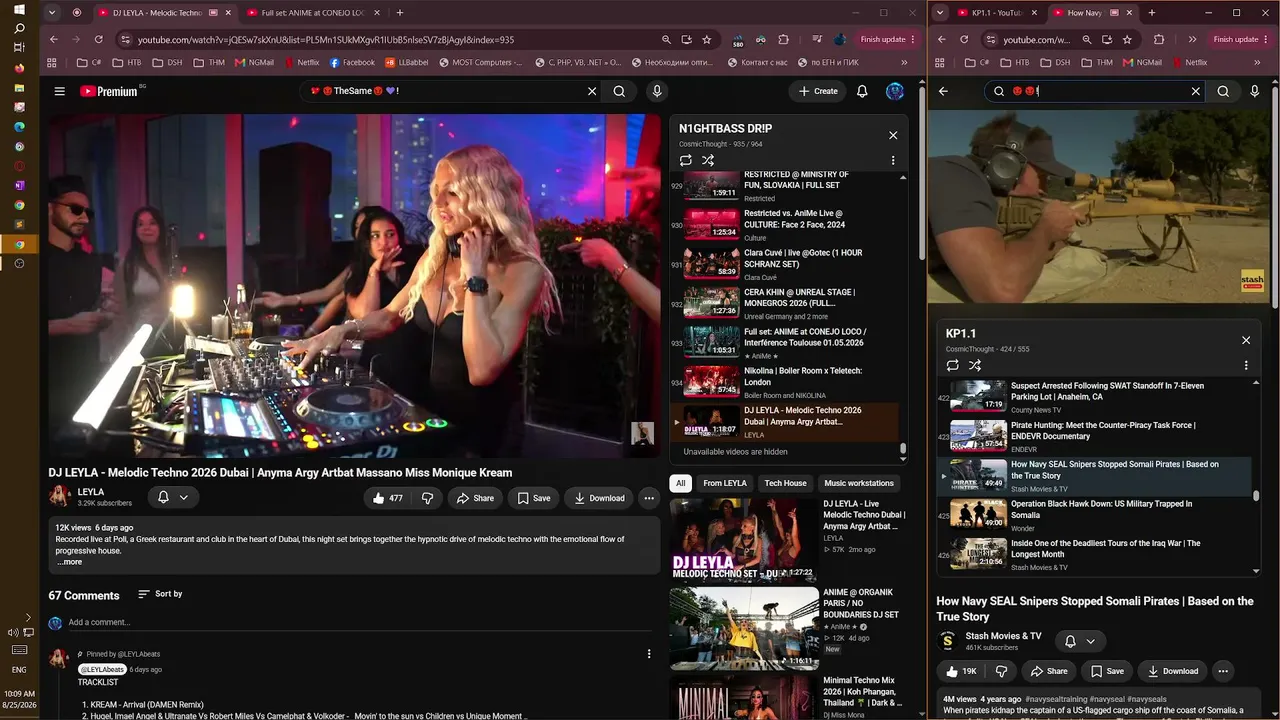Toggle loop for the KP1.1 playlist

click(953, 365)
